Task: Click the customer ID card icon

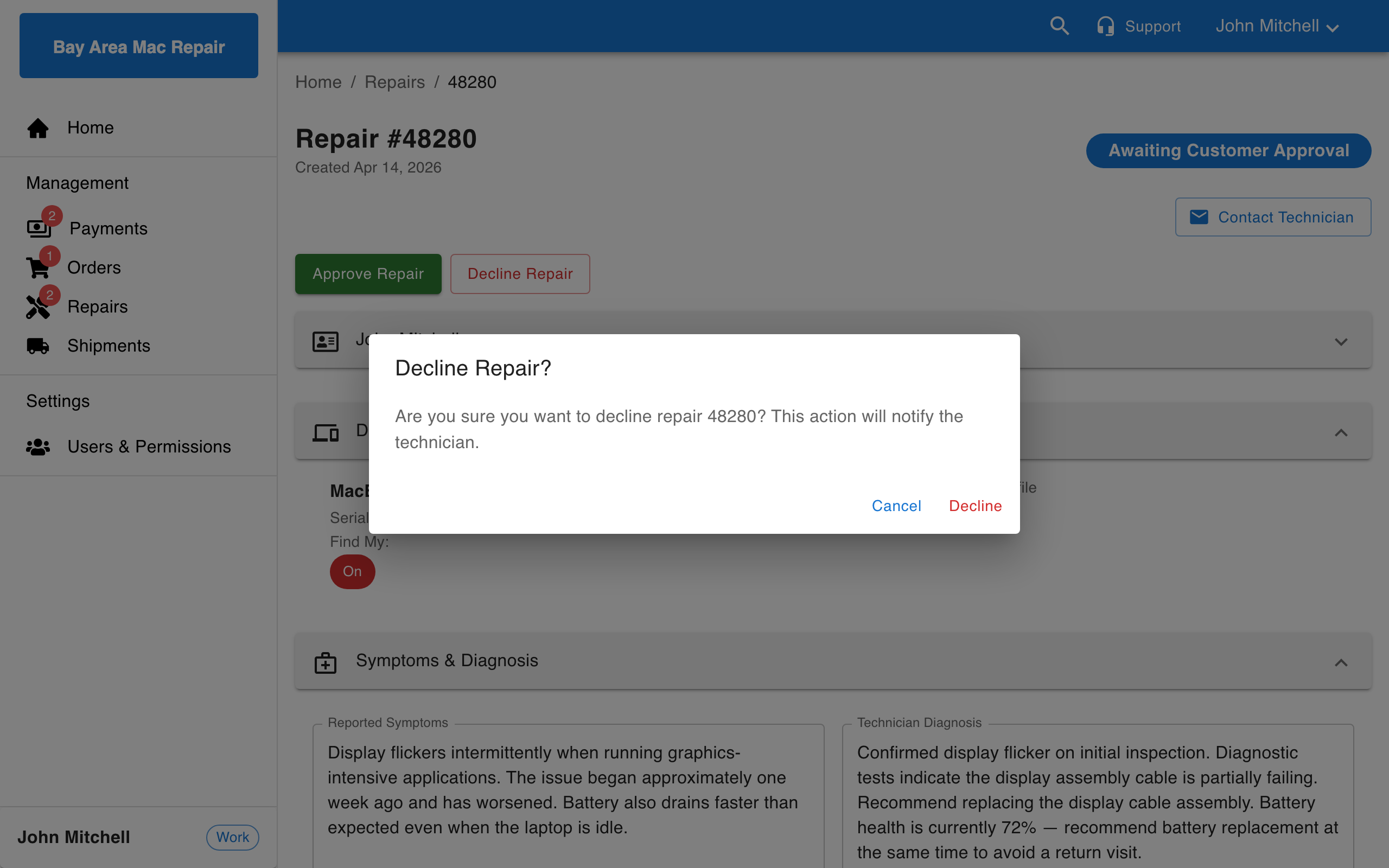Action: coord(326,342)
